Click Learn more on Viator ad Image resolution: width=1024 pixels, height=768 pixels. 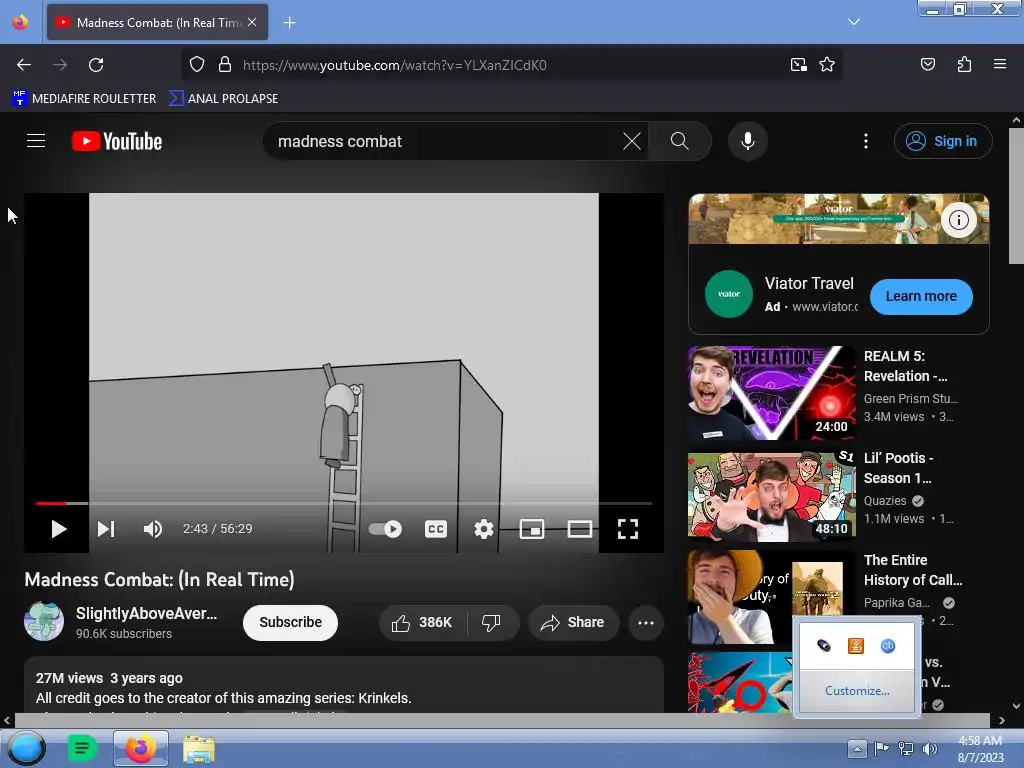pyautogui.click(x=921, y=296)
